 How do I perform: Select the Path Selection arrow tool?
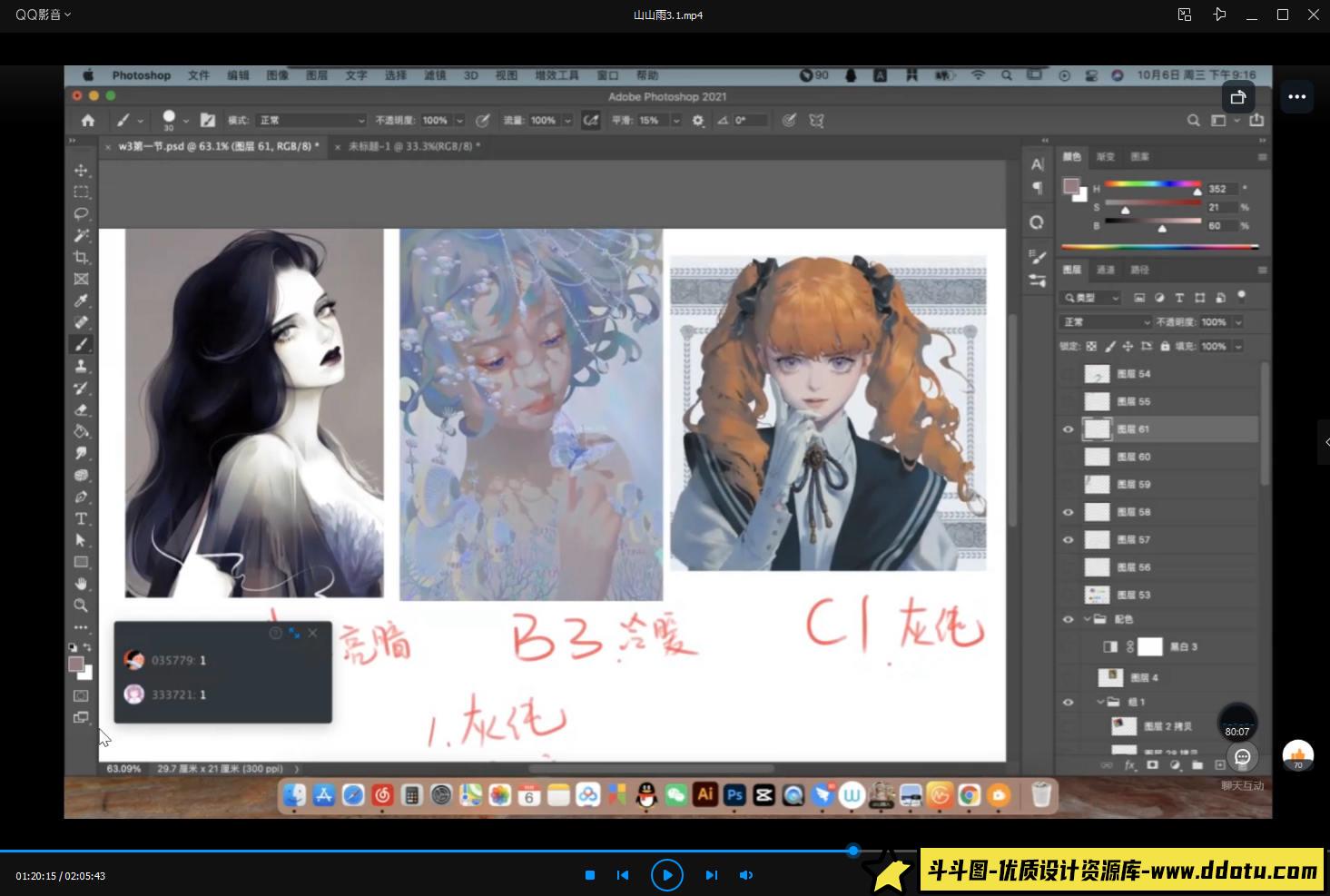pos(81,540)
